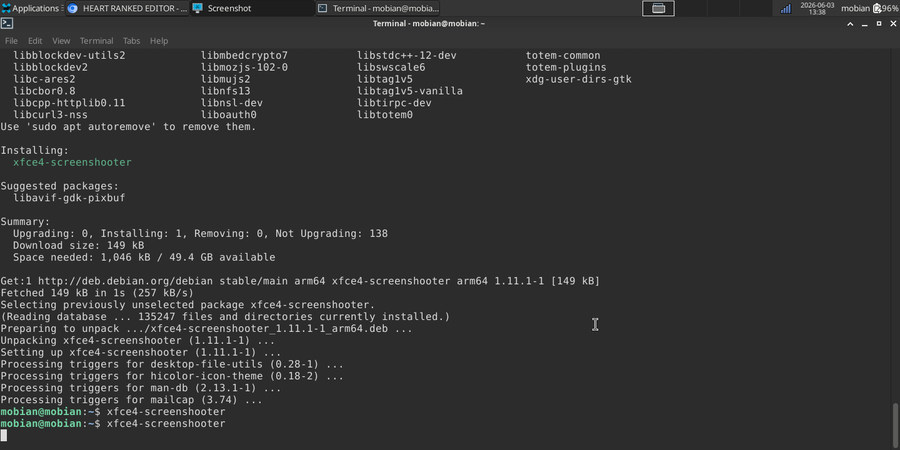Click 'xdg-user-dirs-gtk' package name
This screenshot has height=450, width=900.
tap(579, 79)
